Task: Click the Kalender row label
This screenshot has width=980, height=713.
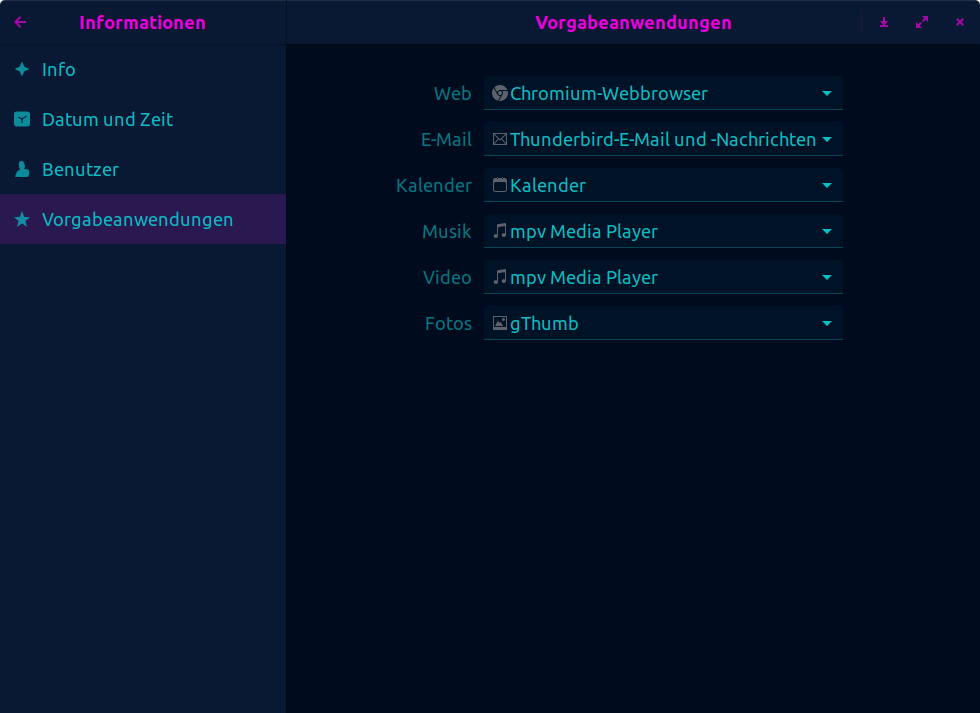Action: pyautogui.click(x=434, y=185)
